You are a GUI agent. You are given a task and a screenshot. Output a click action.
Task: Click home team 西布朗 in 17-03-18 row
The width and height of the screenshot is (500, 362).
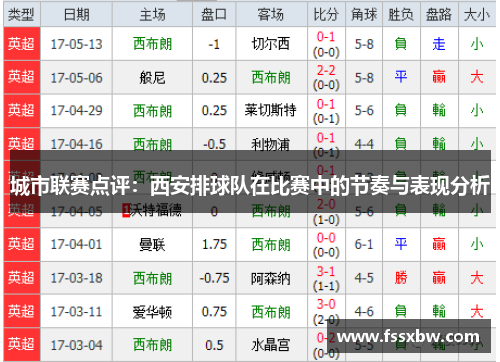[x=152, y=278]
